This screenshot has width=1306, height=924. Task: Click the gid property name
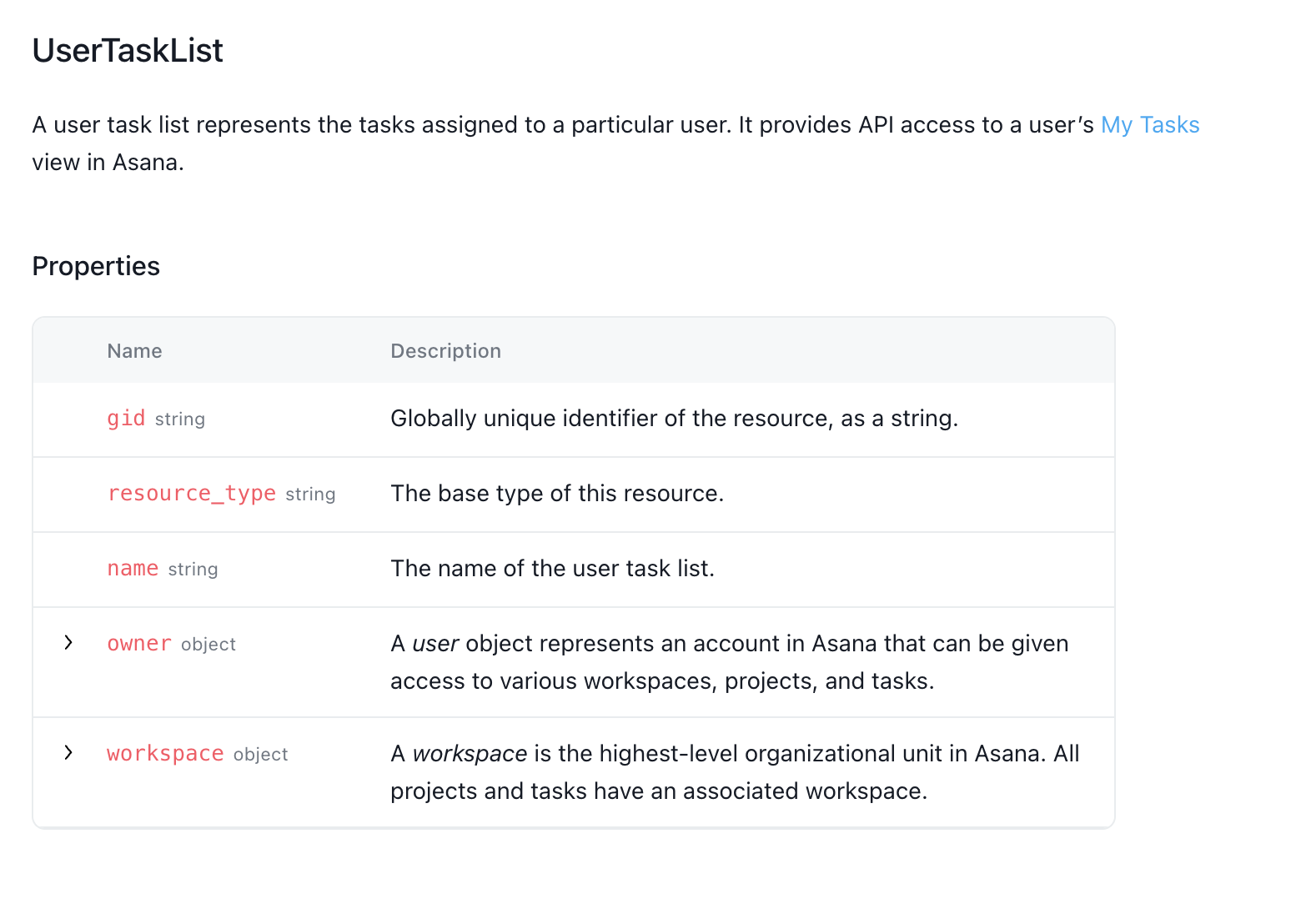(126, 419)
